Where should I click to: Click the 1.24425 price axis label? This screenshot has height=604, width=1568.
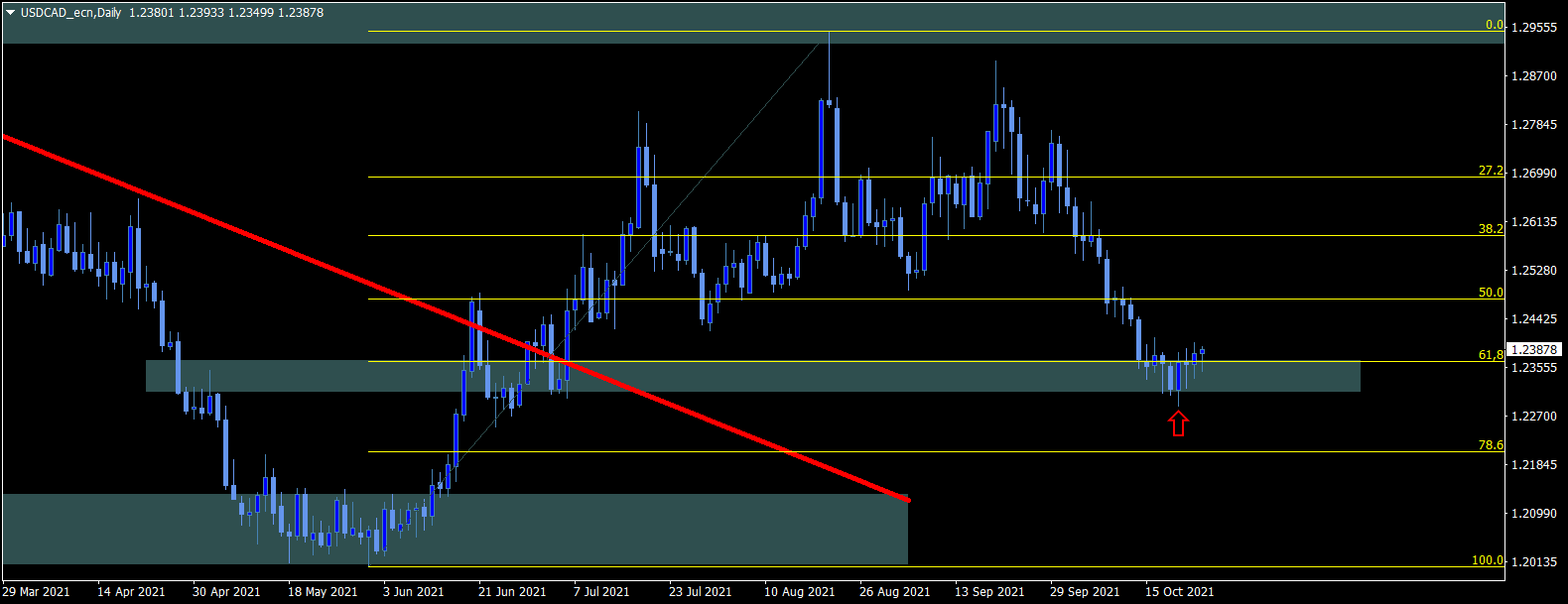coord(1535,319)
